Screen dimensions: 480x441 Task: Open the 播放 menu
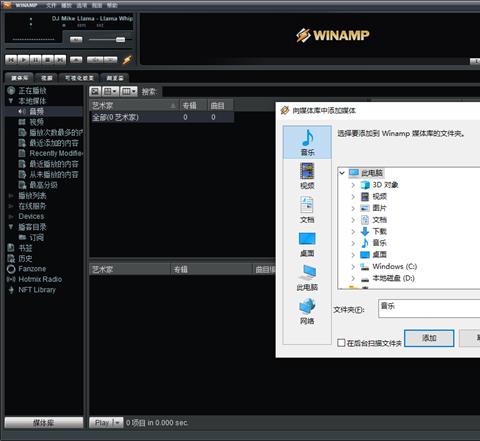click(x=66, y=5)
